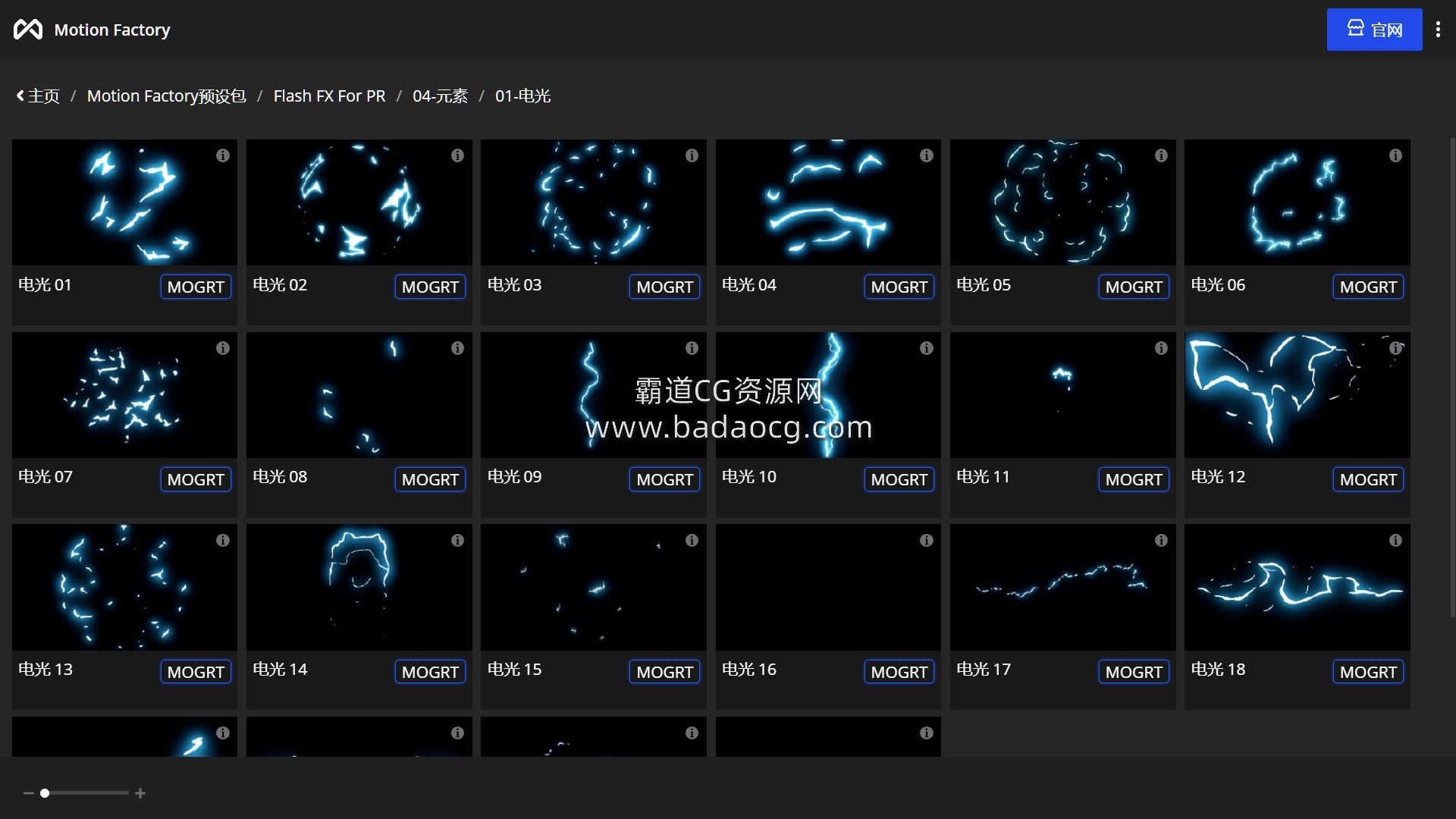Image resolution: width=1456 pixels, height=819 pixels.
Task: Open Motion Factory预设包 breadcrumb
Action: coord(166,96)
